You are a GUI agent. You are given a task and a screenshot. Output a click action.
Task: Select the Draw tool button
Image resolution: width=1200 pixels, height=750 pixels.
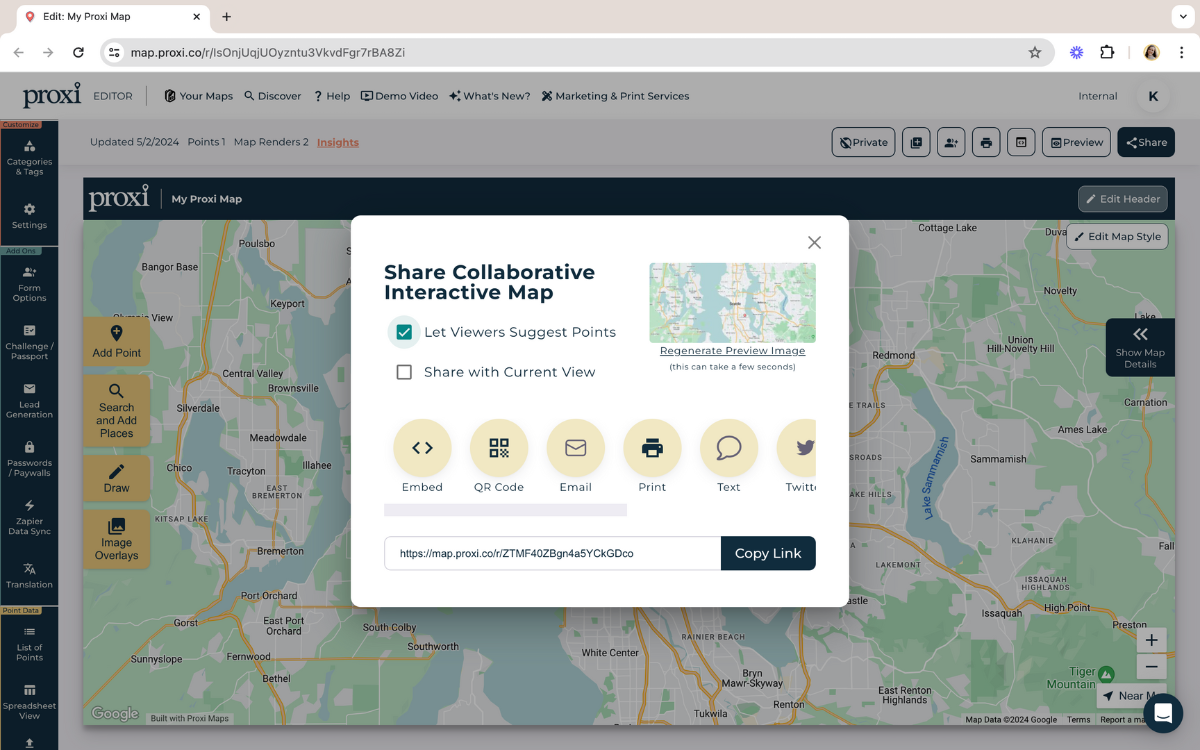[x=116, y=479]
